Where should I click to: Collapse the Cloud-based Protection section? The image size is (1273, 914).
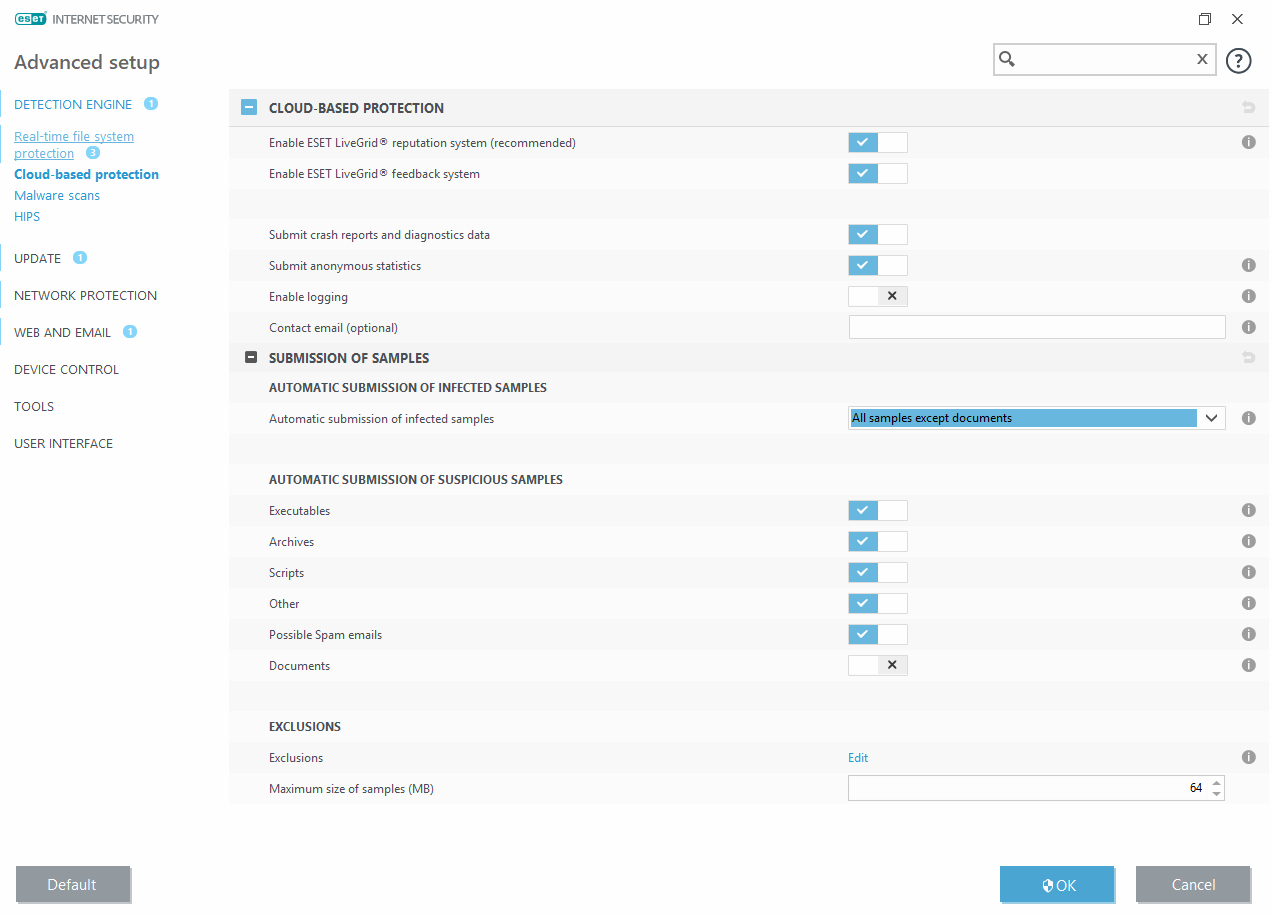[250, 108]
